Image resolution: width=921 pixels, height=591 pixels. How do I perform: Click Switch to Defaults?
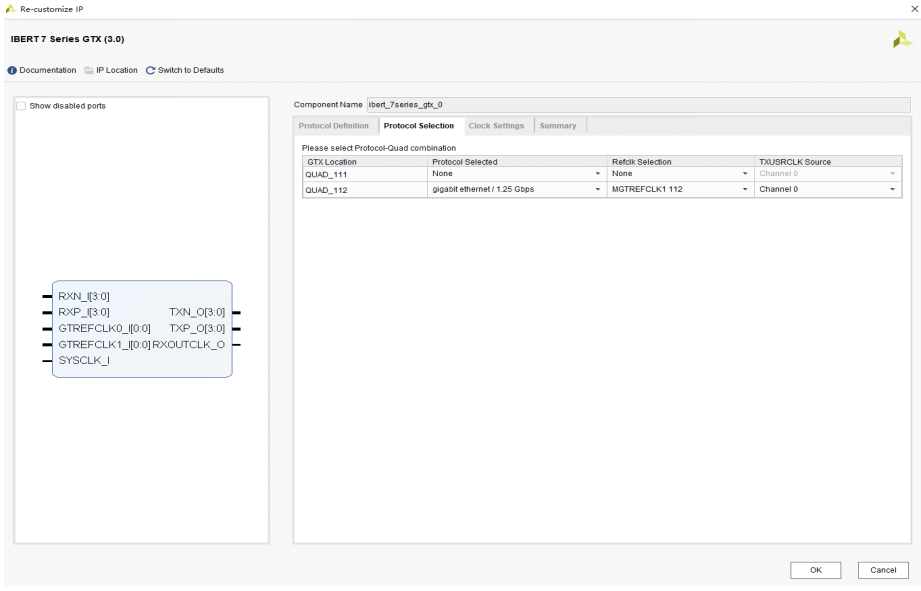pos(191,70)
